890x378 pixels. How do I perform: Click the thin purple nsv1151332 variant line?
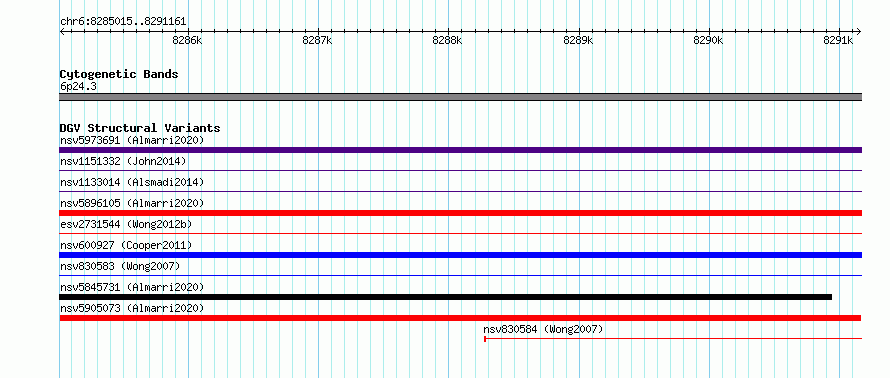point(460,170)
